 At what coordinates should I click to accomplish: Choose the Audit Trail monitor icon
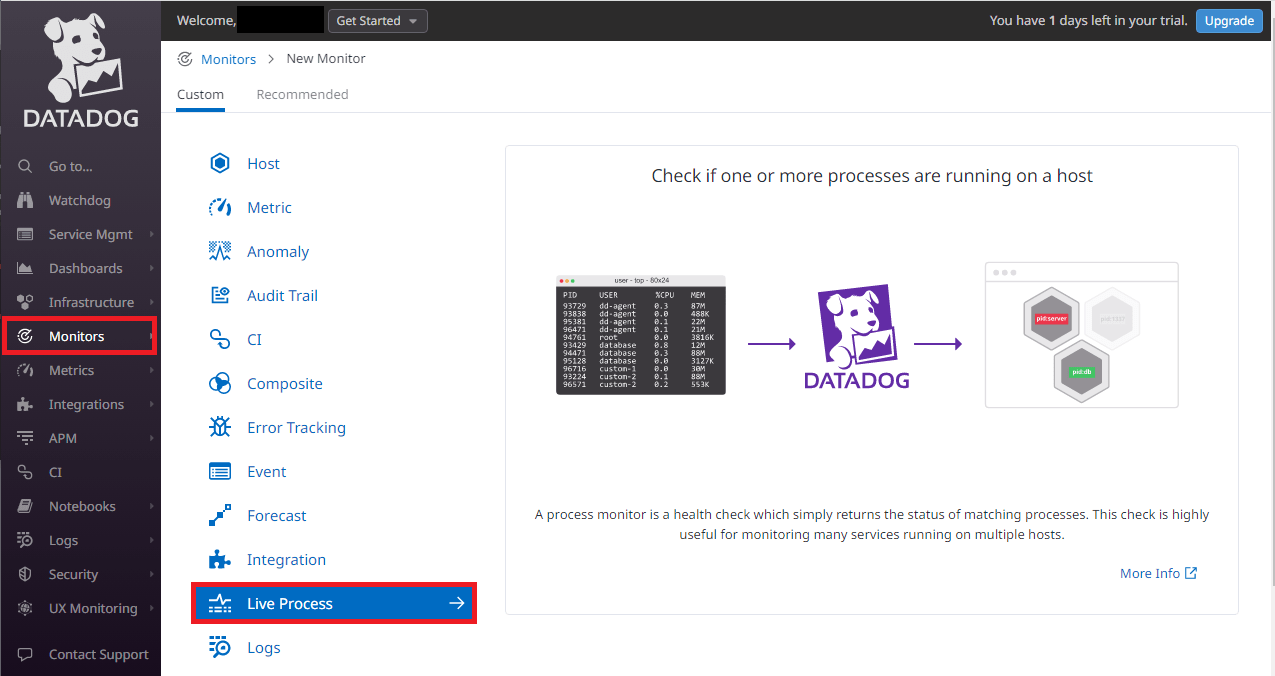coord(220,296)
